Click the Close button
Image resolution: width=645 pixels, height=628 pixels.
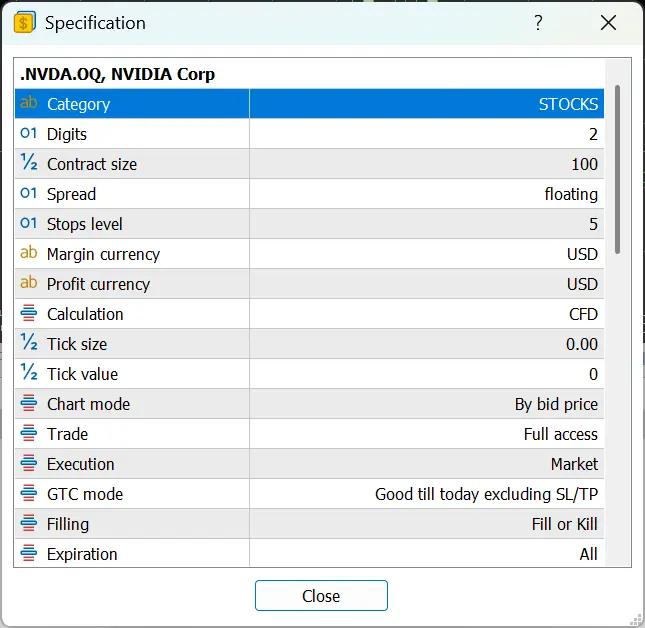[321, 596]
